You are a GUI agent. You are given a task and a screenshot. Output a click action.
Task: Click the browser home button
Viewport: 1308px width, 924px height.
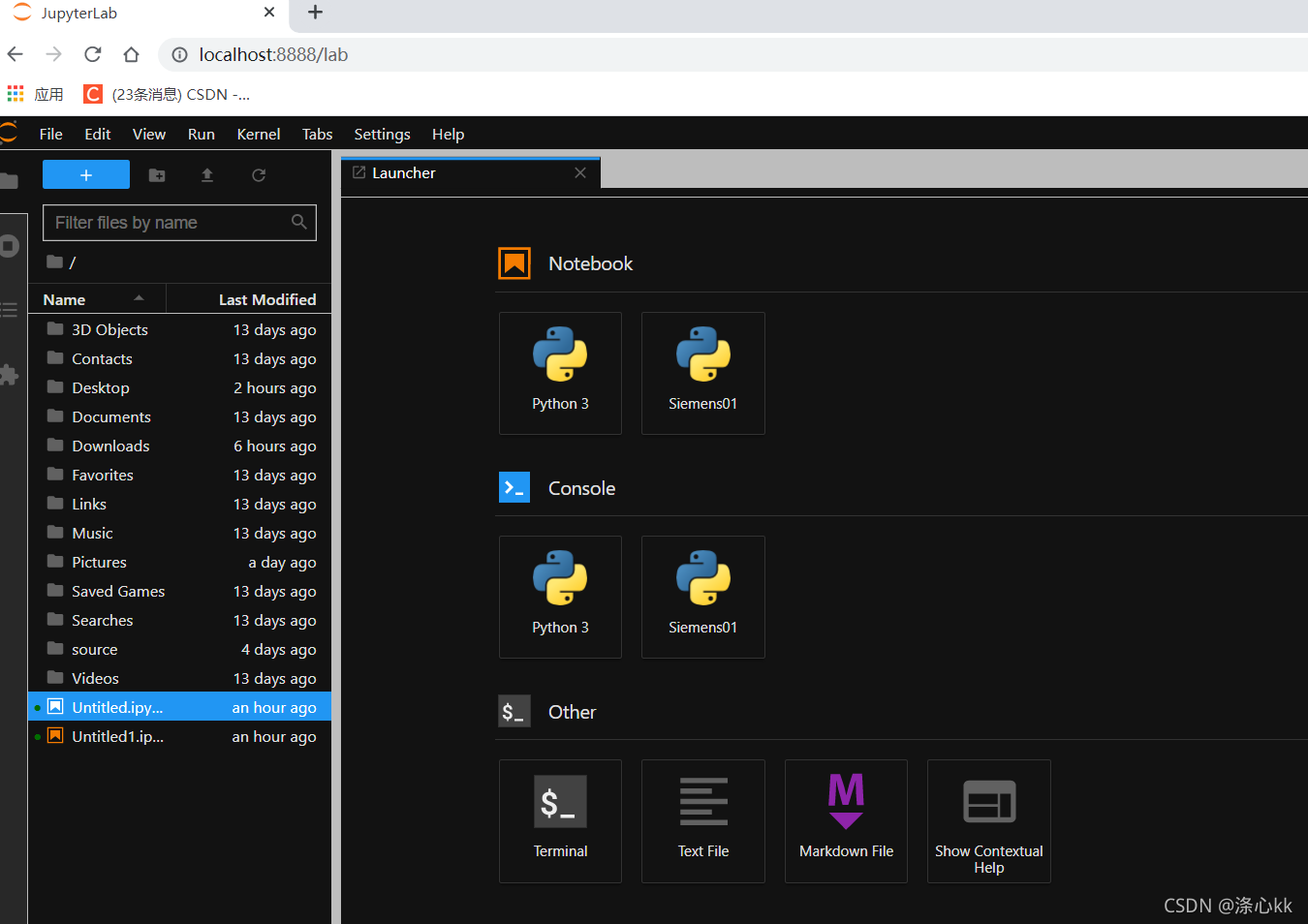coord(132,54)
